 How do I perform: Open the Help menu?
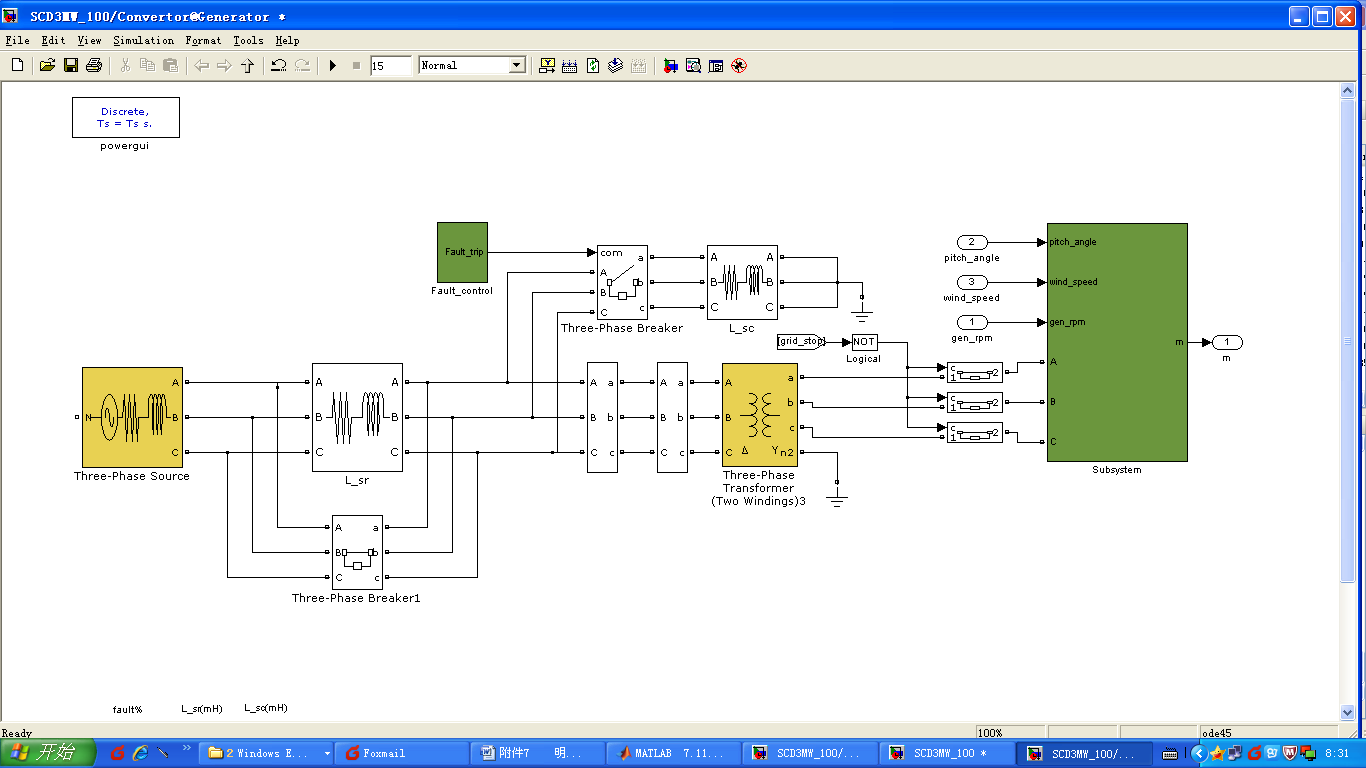(287, 40)
